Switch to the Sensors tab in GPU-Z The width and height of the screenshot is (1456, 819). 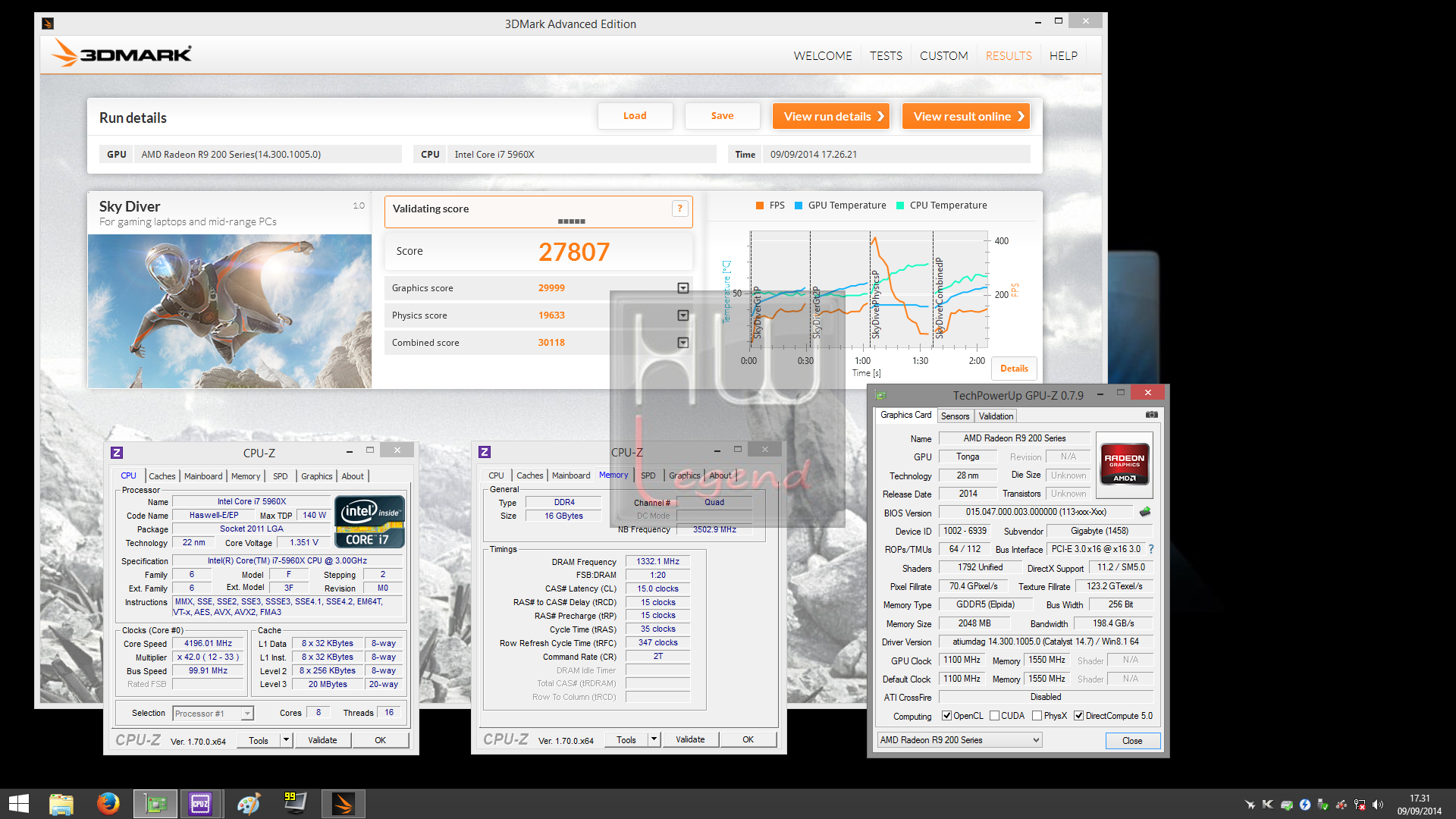(955, 416)
